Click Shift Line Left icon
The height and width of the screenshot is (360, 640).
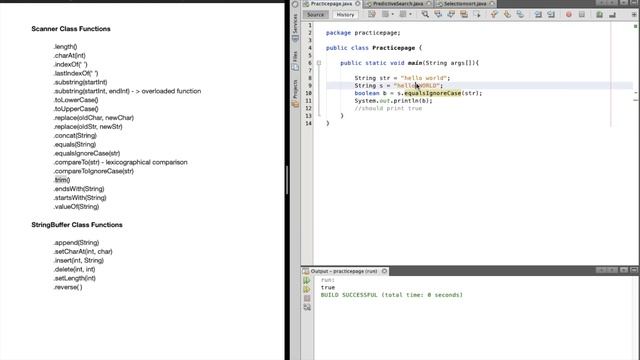(538, 15)
